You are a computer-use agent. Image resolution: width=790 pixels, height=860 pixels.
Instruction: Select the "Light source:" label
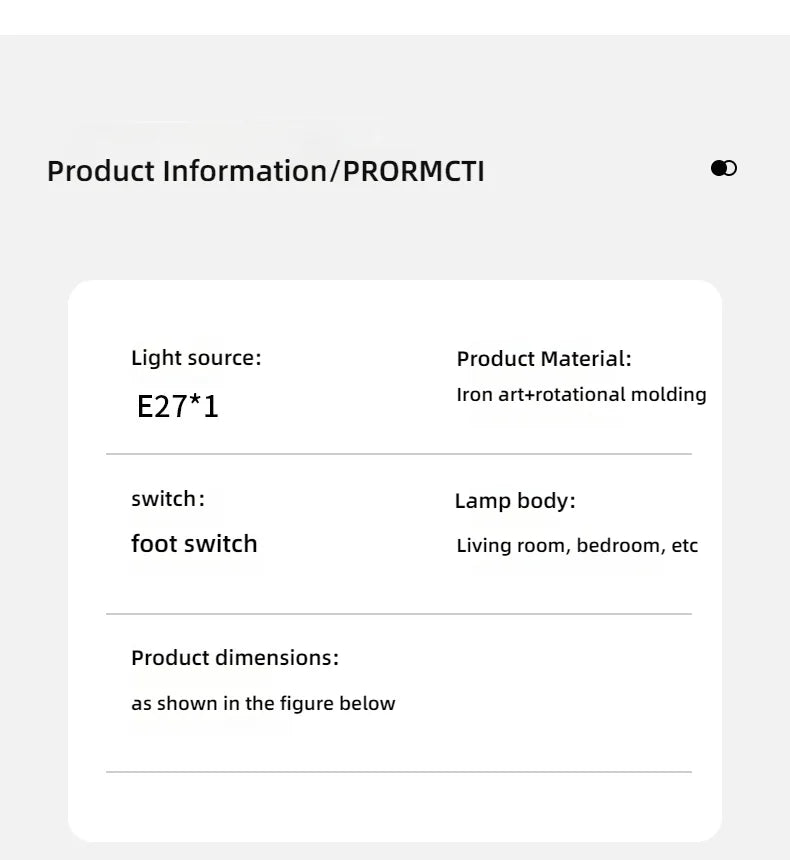(x=196, y=358)
